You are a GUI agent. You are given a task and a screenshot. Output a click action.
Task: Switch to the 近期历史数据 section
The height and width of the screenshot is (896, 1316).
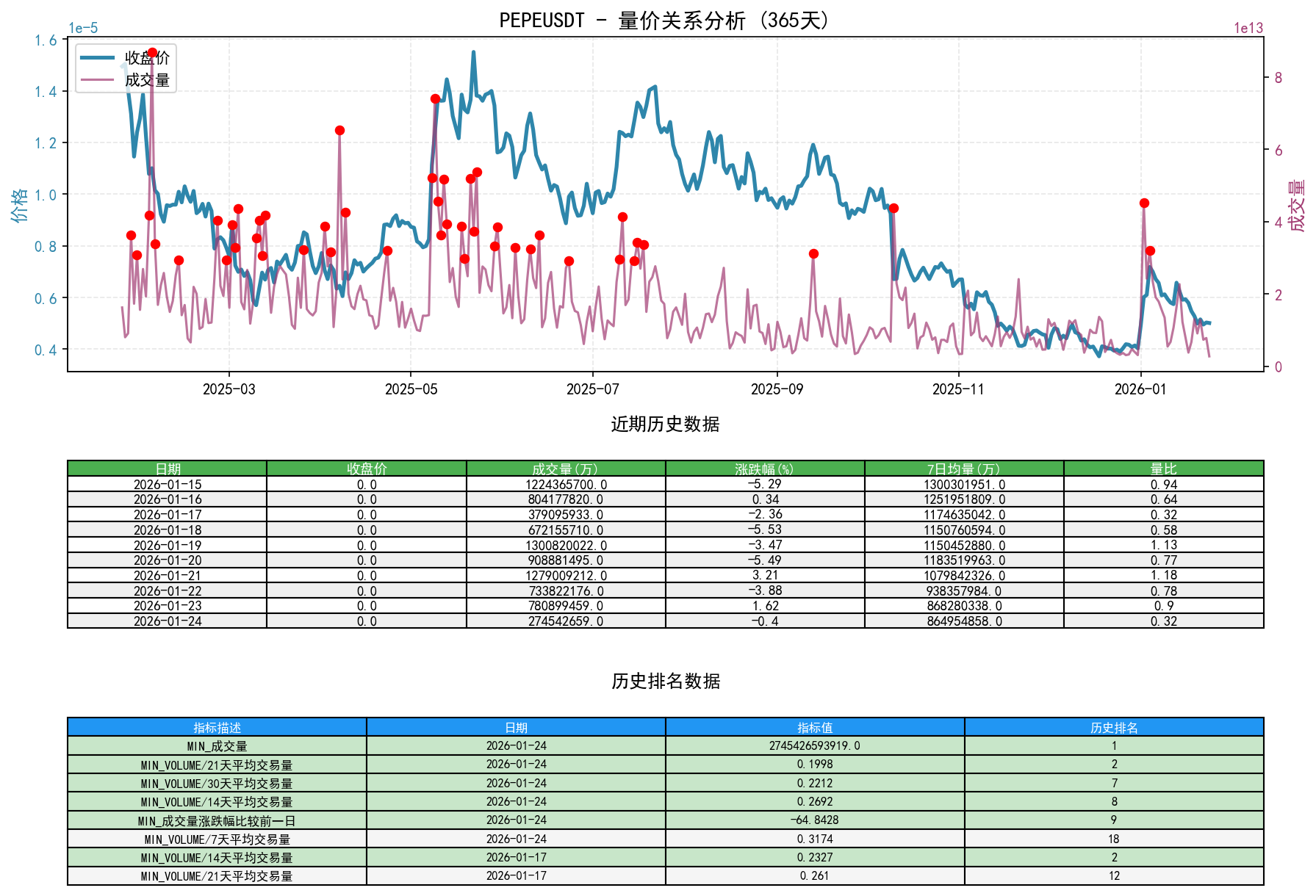pos(665,422)
